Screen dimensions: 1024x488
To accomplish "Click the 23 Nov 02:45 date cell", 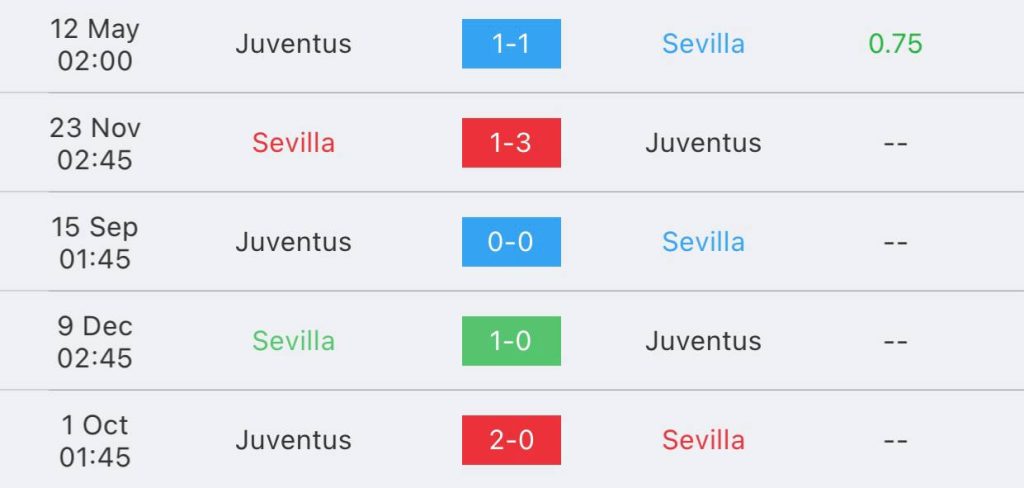I will [96, 143].
